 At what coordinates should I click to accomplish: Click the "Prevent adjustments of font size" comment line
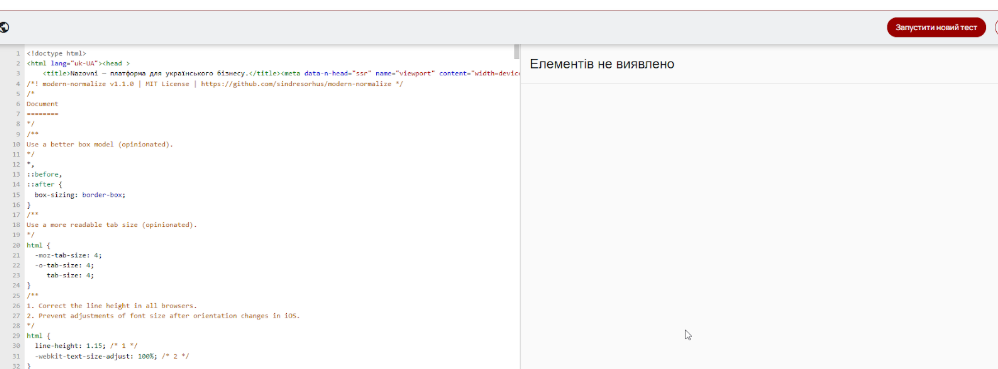163,316
